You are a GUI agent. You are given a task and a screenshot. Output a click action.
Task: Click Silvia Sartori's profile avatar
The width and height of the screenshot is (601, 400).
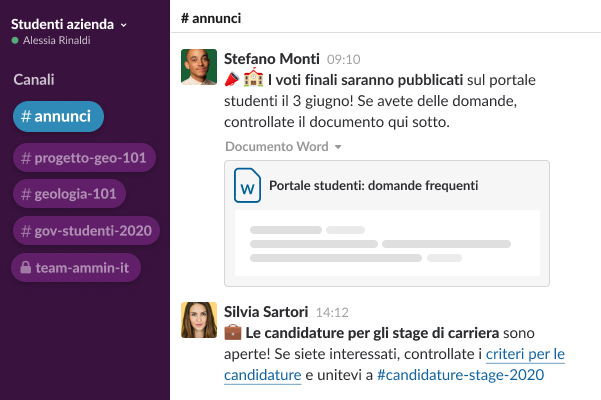pyautogui.click(x=199, y=320)
